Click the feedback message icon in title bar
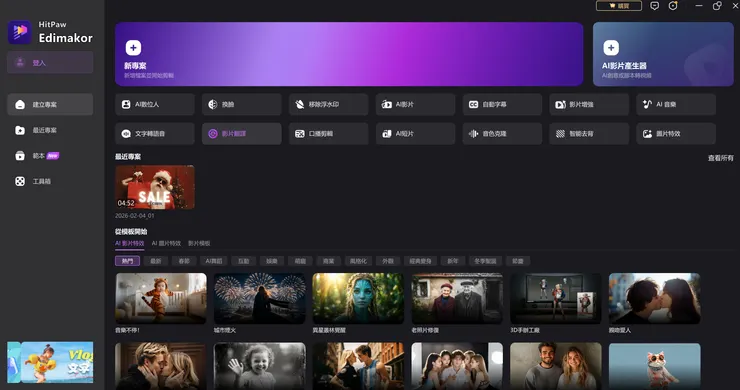This screenshot has height=390, width=740. click(x=655, y=6)
